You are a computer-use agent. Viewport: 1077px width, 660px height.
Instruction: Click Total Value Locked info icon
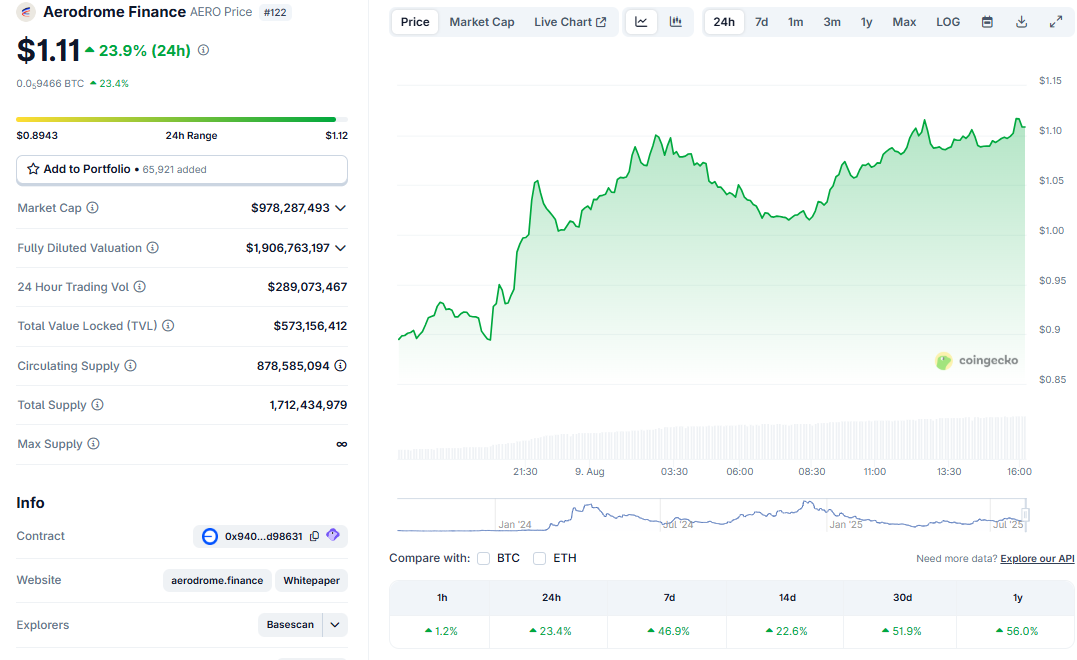[168, 326]
